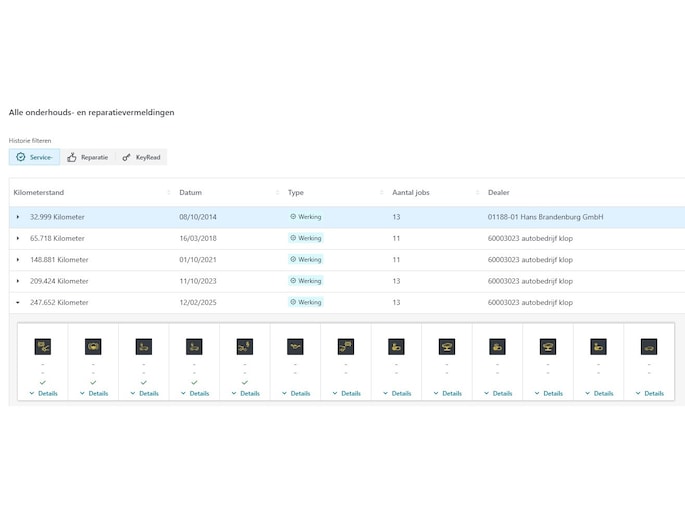Screen dimensions: 685x514
Task: Toggle the Reparatie history filter
Action: pyautogui.click(x=88, y=157)
